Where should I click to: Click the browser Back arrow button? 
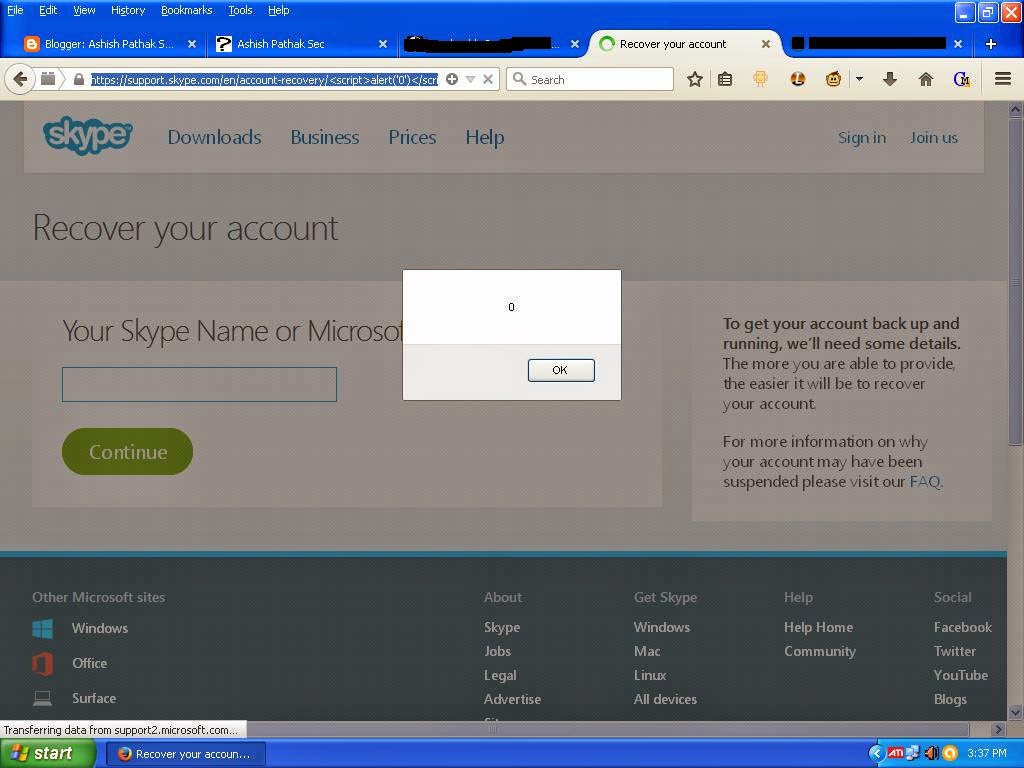pyautogui.click(x=20, y=80)
